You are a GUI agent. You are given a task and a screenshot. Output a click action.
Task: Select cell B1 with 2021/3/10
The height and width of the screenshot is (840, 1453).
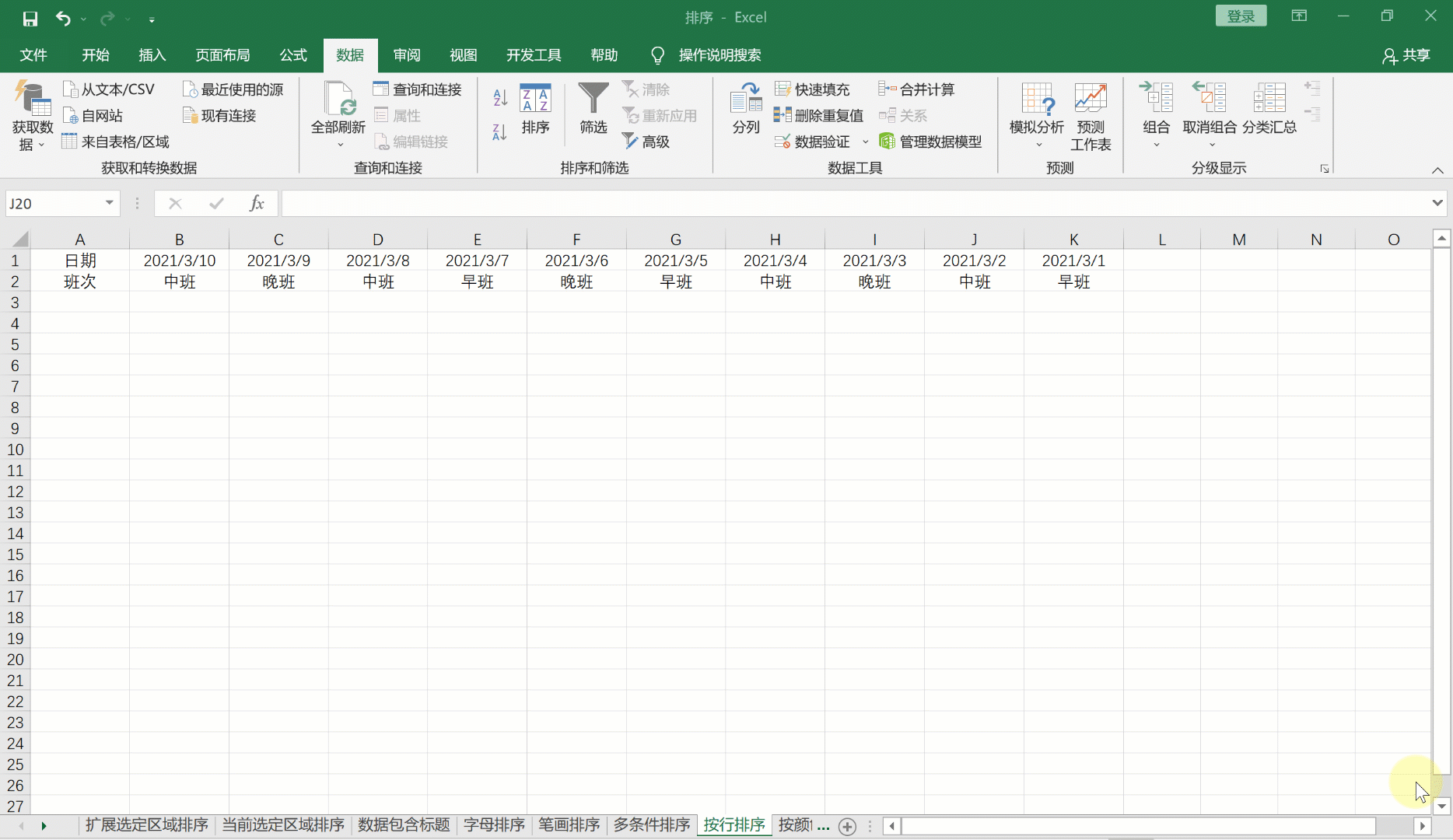(179, 261)
